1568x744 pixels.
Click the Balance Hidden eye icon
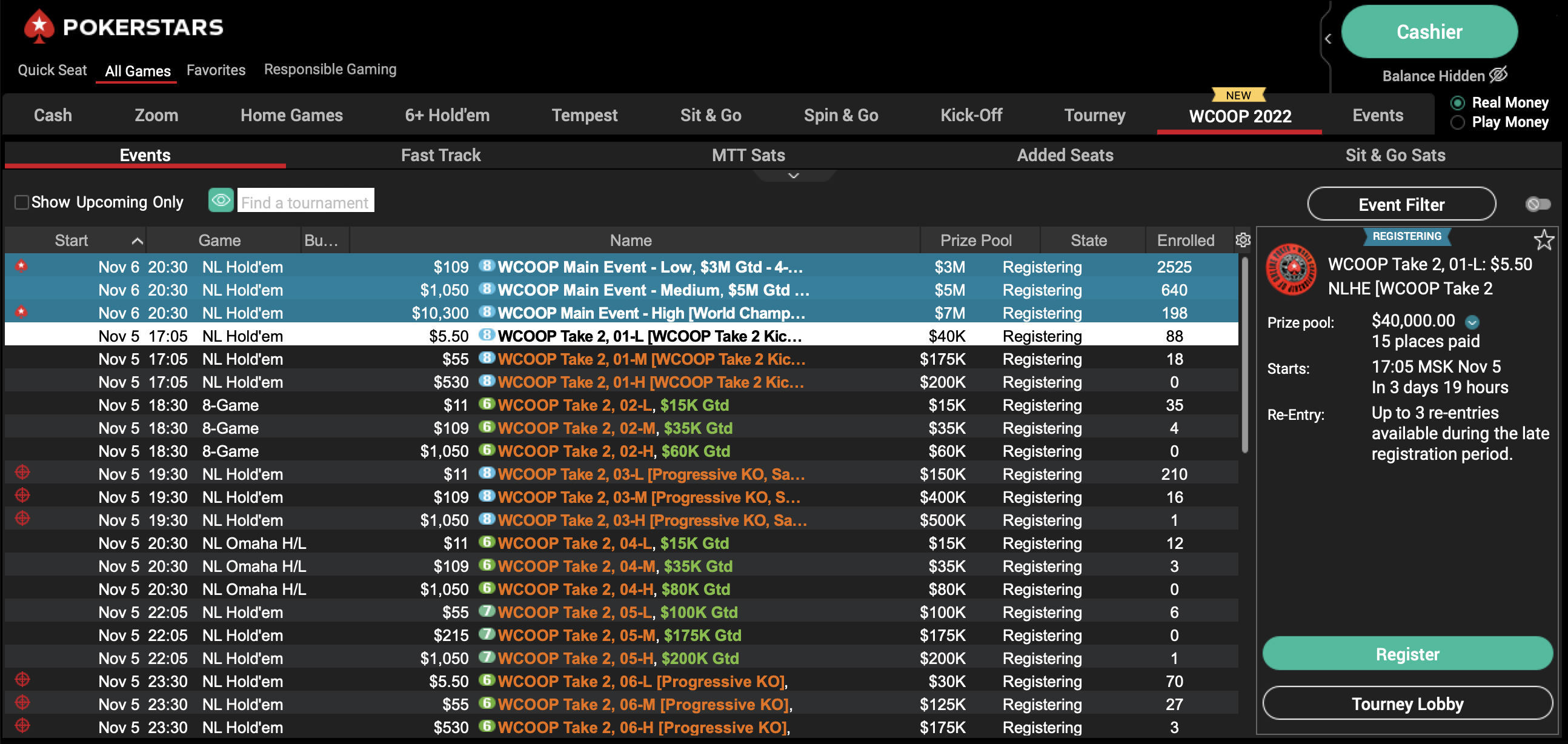[1498, 75]
